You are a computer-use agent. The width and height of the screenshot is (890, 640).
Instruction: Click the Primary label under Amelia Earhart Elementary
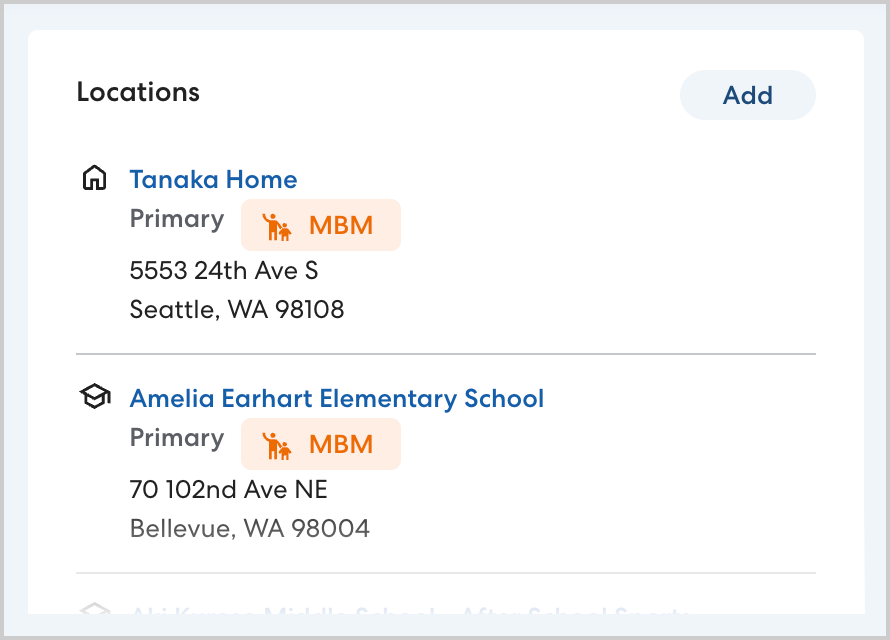tap(177, 438)
